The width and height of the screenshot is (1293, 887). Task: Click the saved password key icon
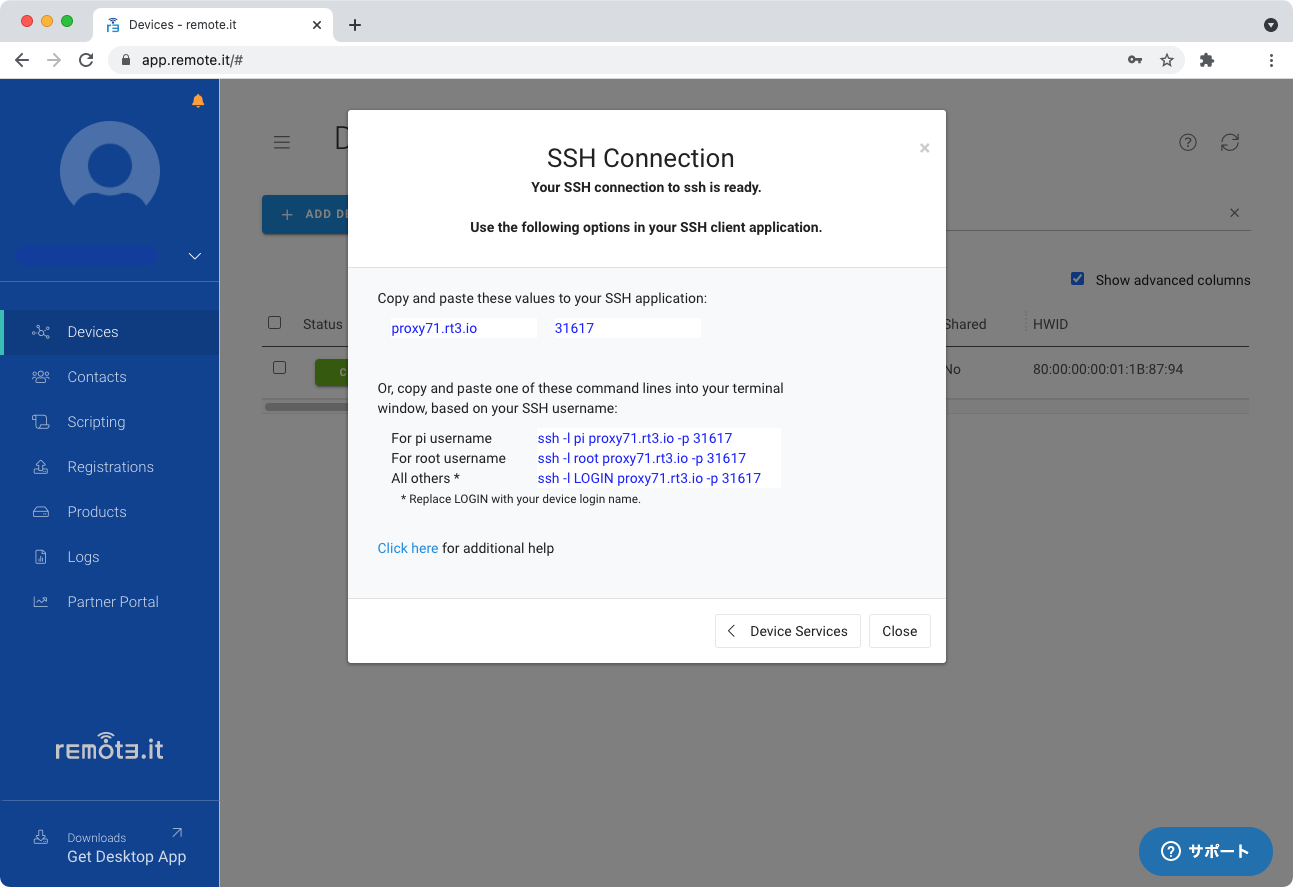click(1135, 60)
